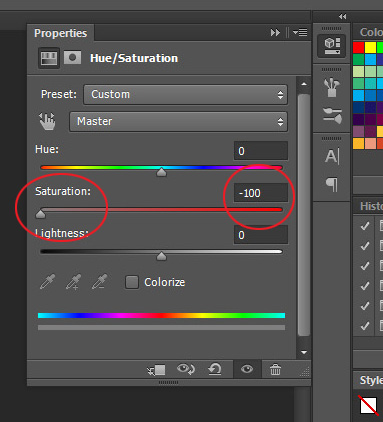
Task: Click the view previous state icon
Action: pyautogui.click(x=186, y=369)
